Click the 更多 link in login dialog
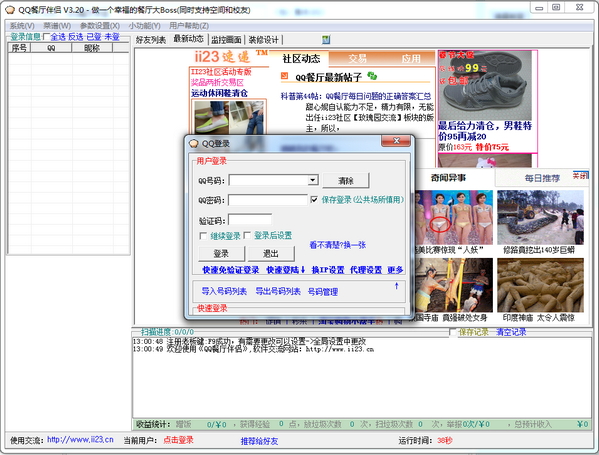Viewport: 599px width, 455px height. point(395,270)
